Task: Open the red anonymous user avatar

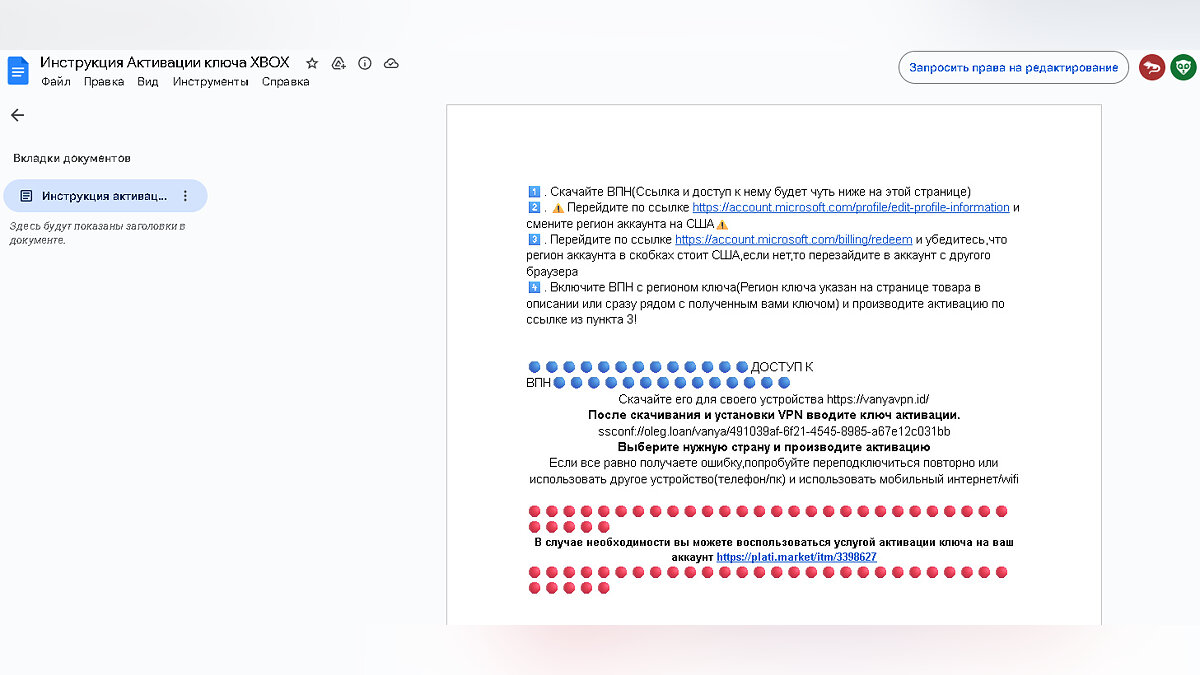Action: click(x=1152, y=68)
